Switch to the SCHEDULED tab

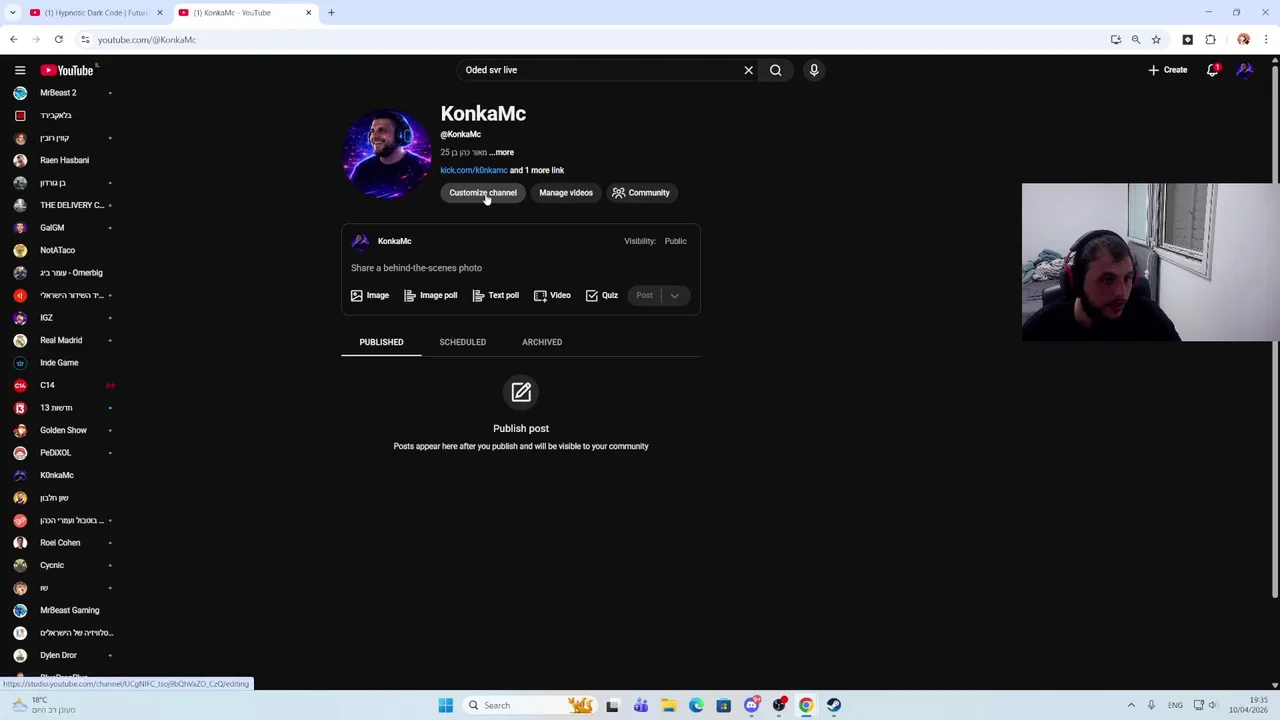462,342
